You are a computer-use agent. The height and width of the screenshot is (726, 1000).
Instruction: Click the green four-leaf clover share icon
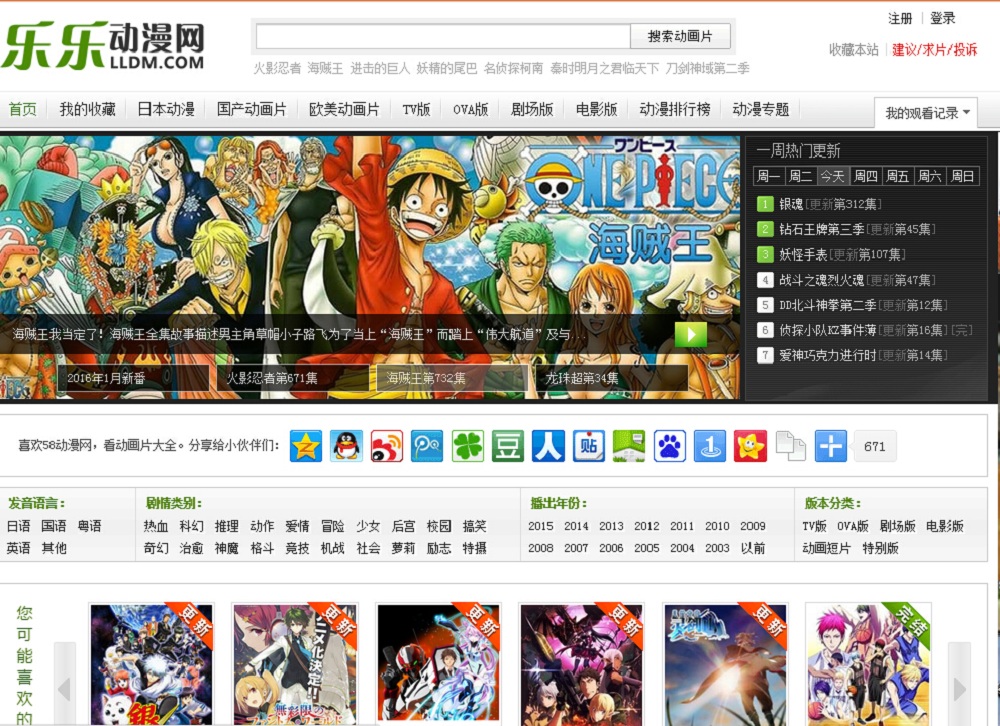tap(467, 445)
